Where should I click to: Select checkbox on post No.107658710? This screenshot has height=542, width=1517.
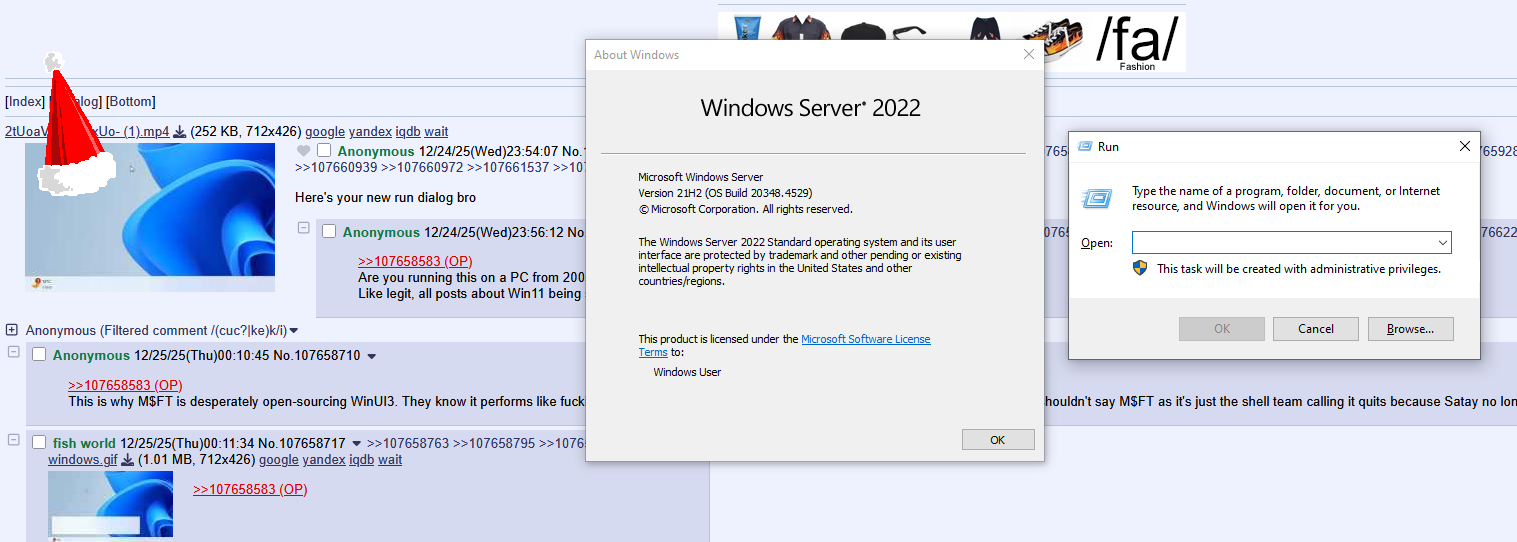click(39, 355)
